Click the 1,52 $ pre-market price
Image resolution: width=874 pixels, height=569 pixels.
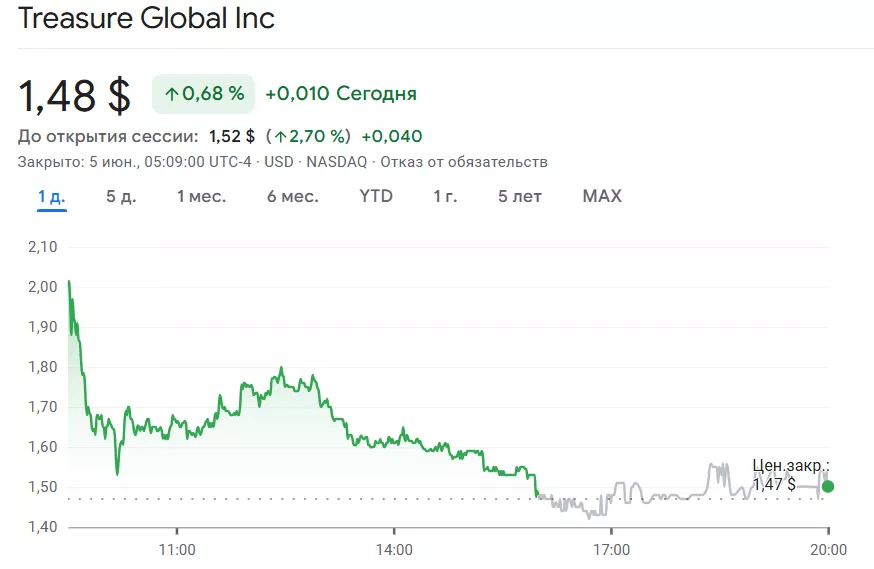232,137
